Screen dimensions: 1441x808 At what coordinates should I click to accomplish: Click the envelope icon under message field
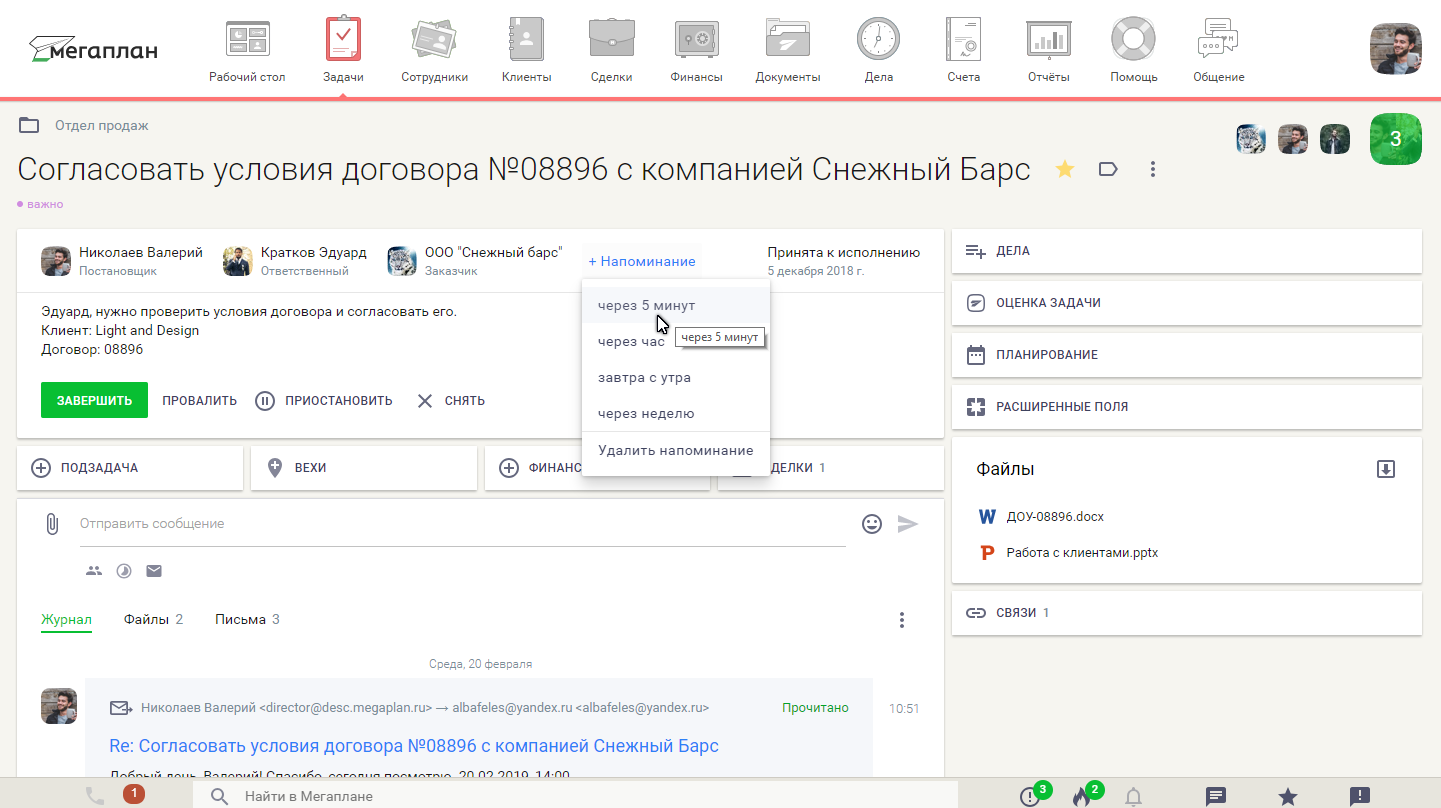click(154, 571)
